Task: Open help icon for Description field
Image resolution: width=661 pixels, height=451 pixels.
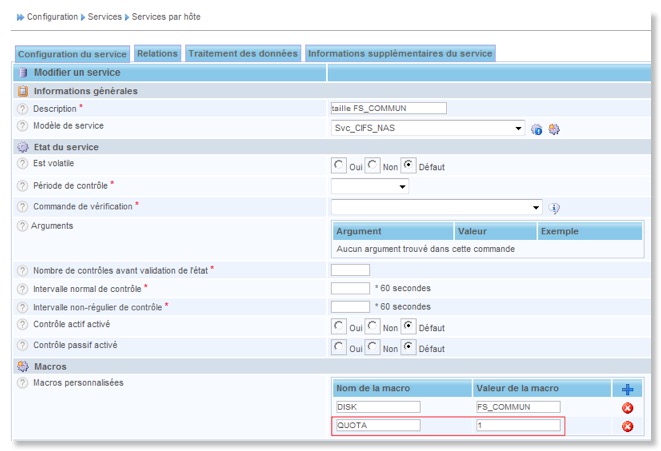Action: (22, 108)
